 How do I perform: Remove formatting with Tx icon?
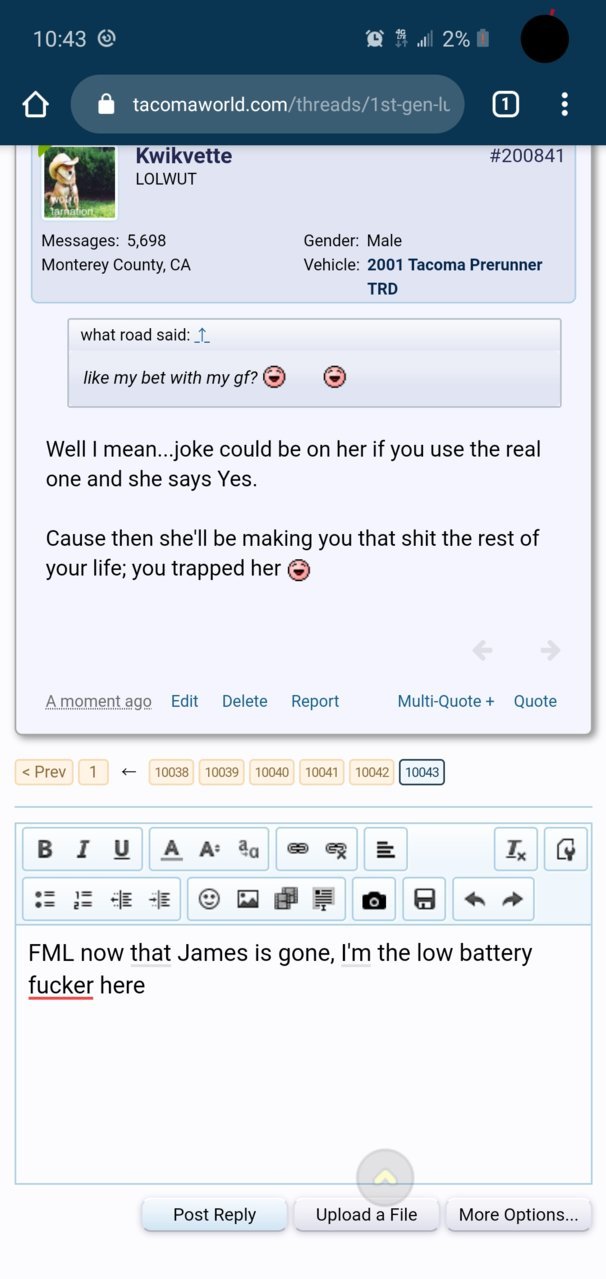pos(516,850)
